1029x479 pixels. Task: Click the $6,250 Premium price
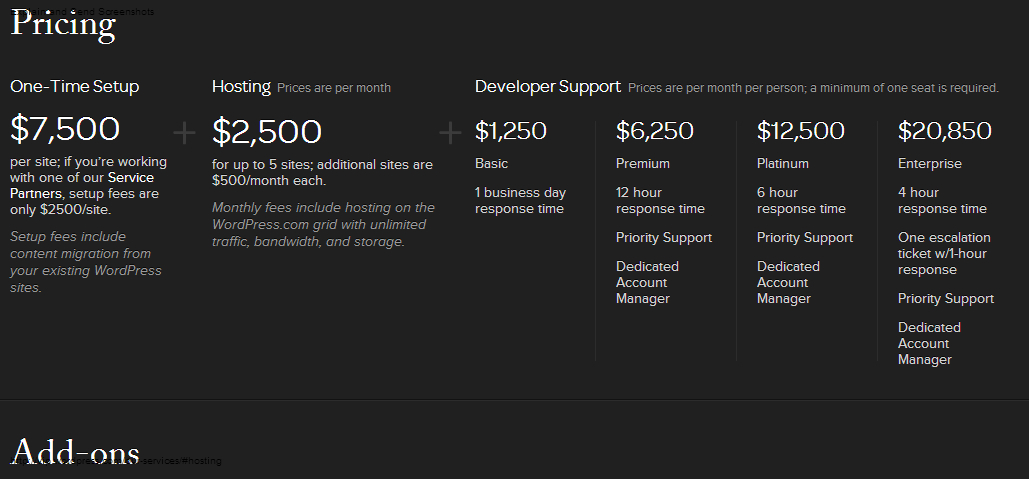[655, 131]
